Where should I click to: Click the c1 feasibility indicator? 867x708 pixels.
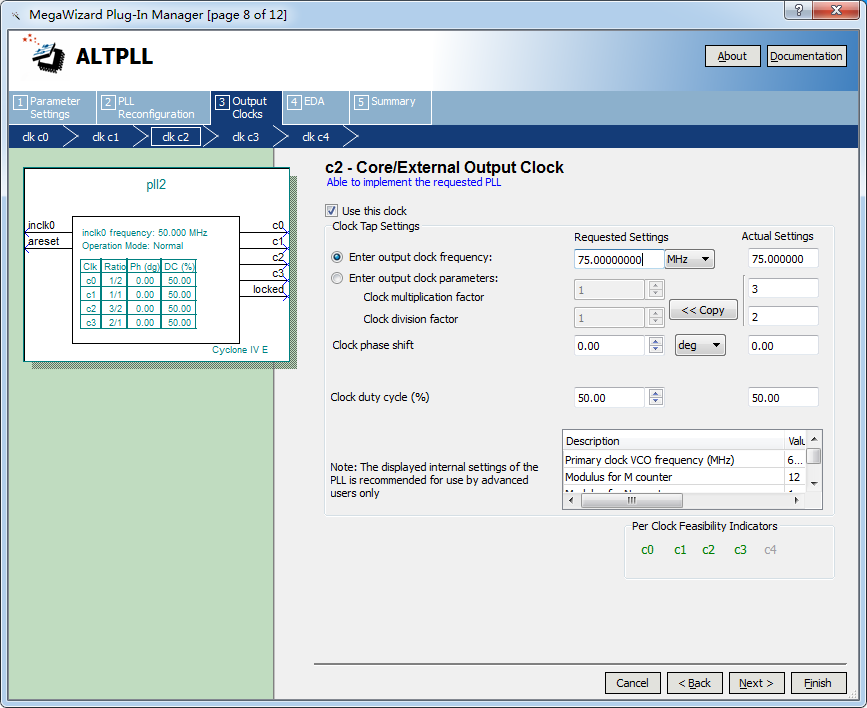point(680,550)
